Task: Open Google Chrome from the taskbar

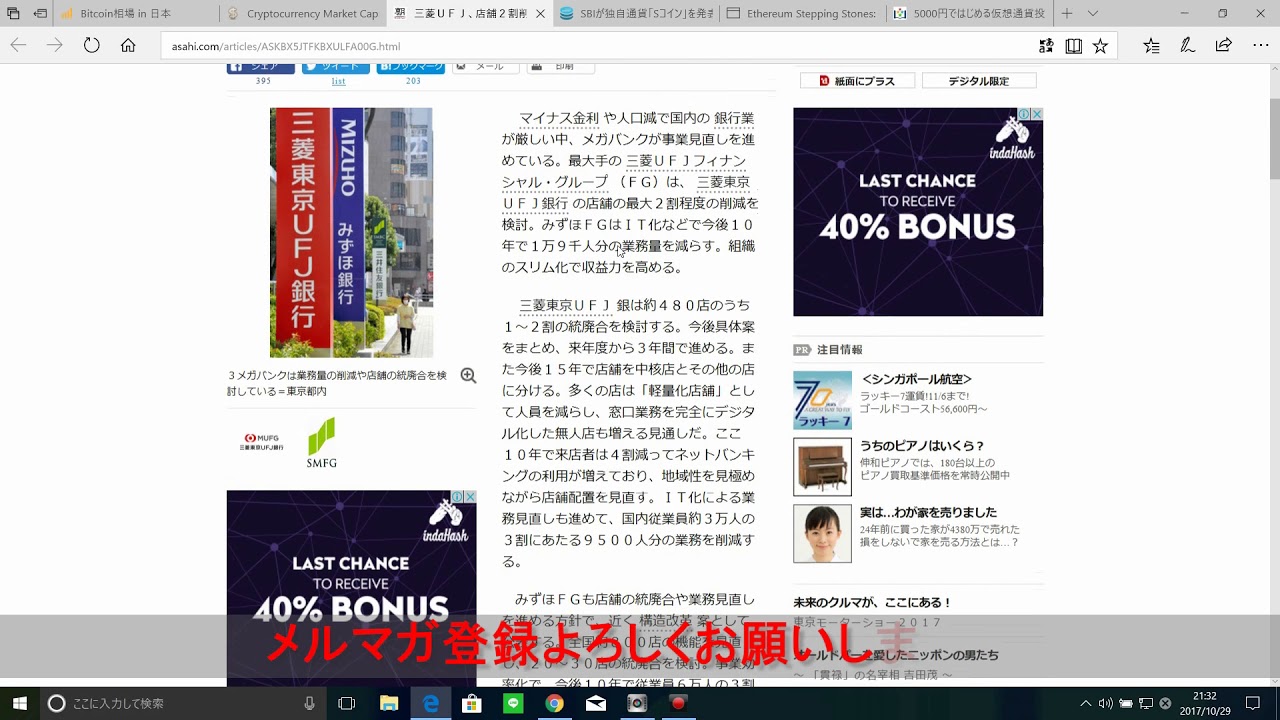Action: [554, 703]
